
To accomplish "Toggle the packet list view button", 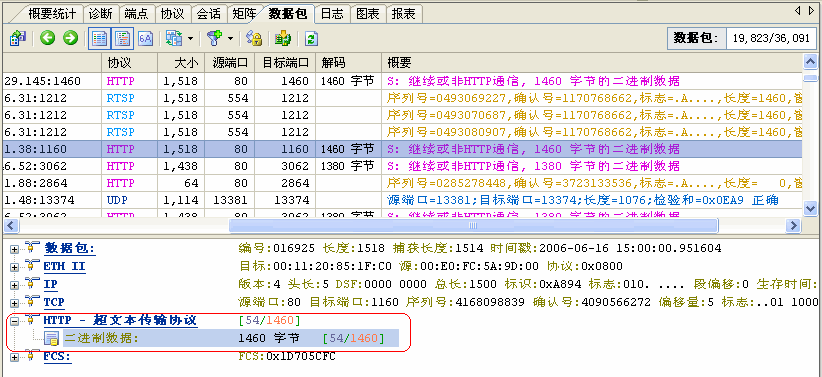I will 100,38.
